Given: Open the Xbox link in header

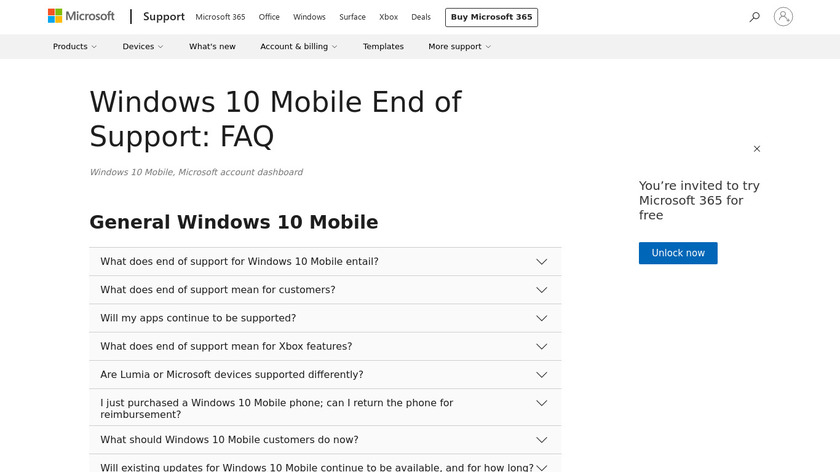Looking at the screenshot, I should click(388, 17).
